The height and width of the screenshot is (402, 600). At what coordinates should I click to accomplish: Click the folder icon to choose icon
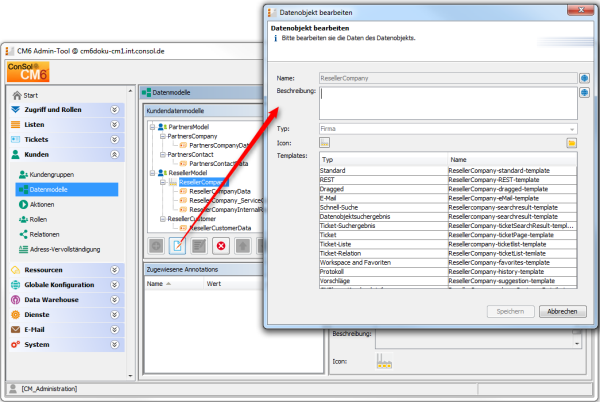[571, 143]
